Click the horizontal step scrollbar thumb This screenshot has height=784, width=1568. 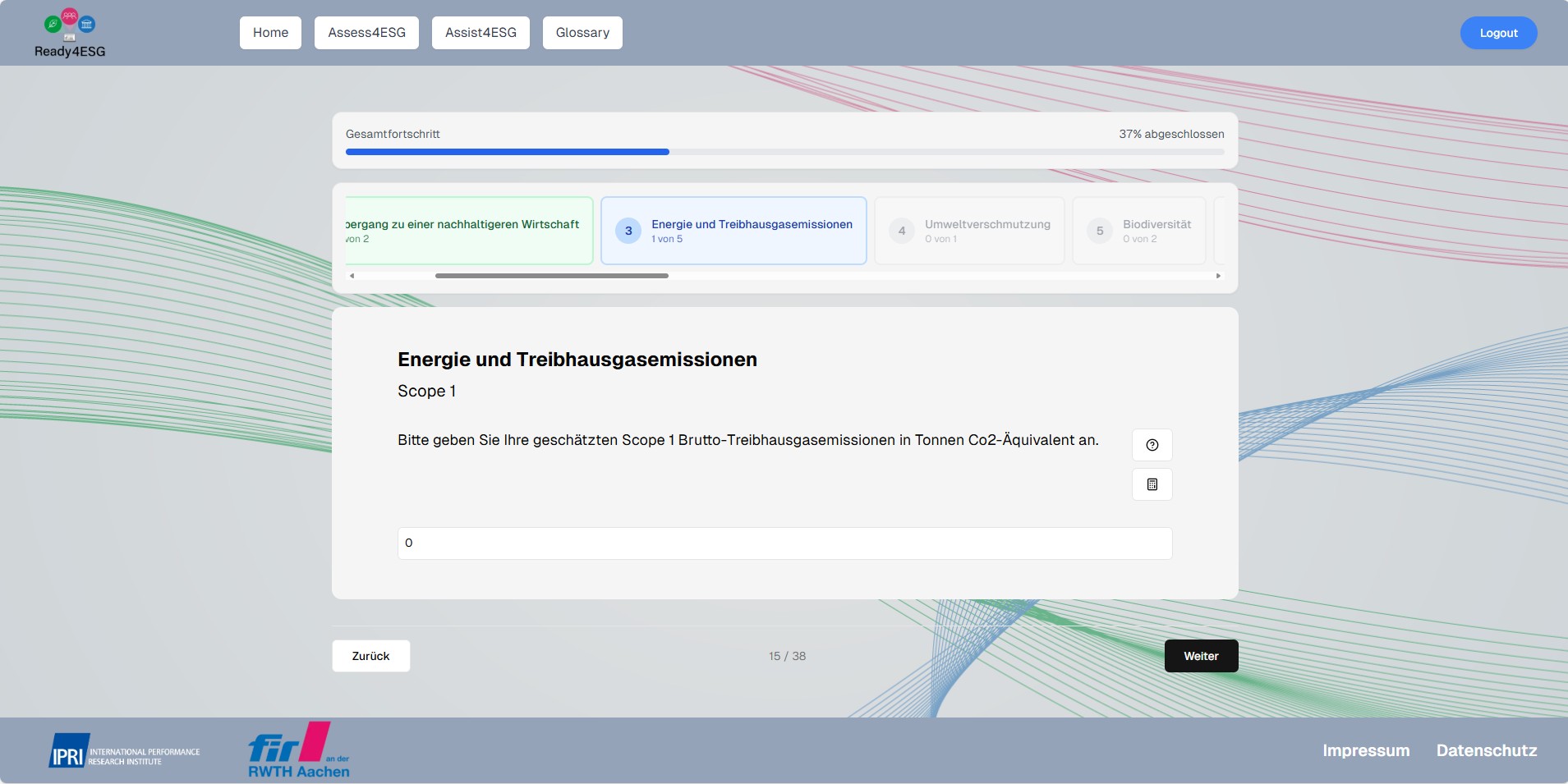pos(551,276)
